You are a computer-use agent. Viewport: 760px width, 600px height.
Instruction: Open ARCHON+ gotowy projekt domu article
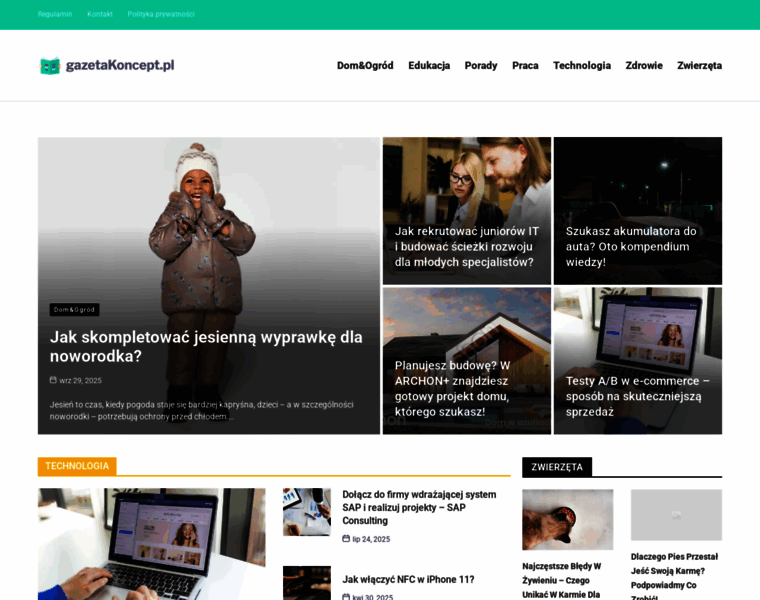point(452,389)
